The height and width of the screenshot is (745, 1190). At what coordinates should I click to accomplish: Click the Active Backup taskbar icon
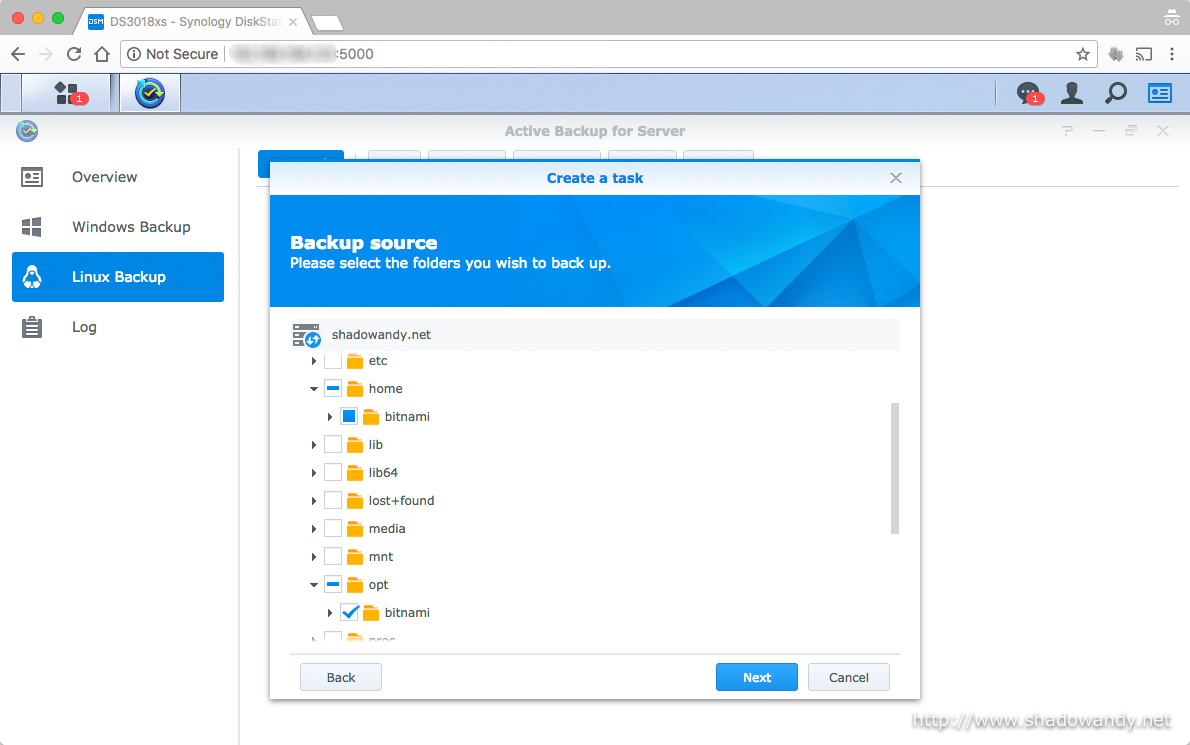(x=150, y=93)
